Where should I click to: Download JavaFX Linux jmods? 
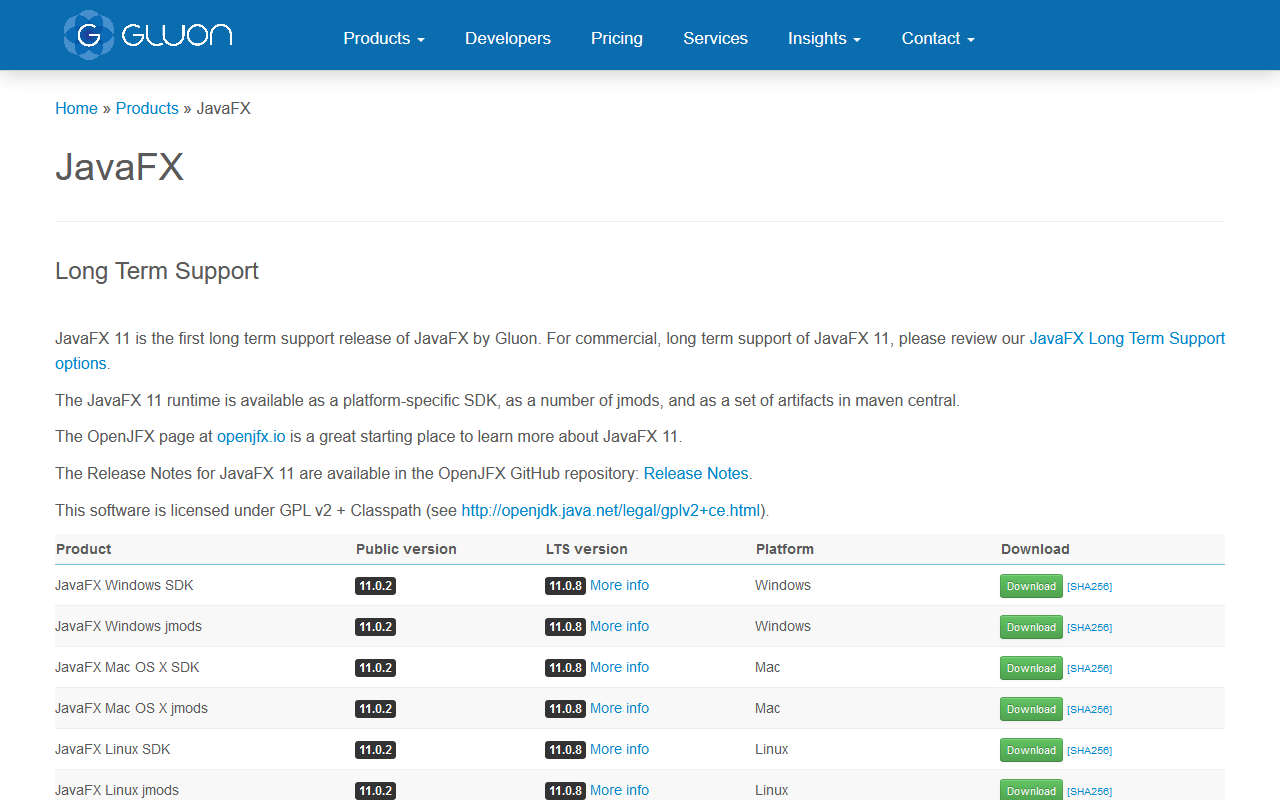point(1031,790)
